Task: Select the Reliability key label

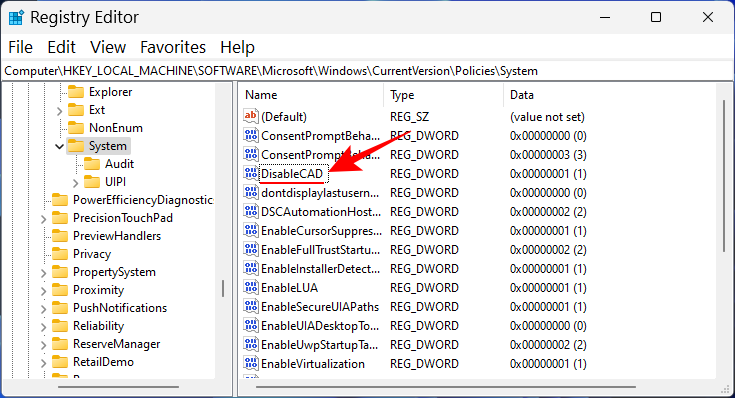Action: tap(98, 326)
